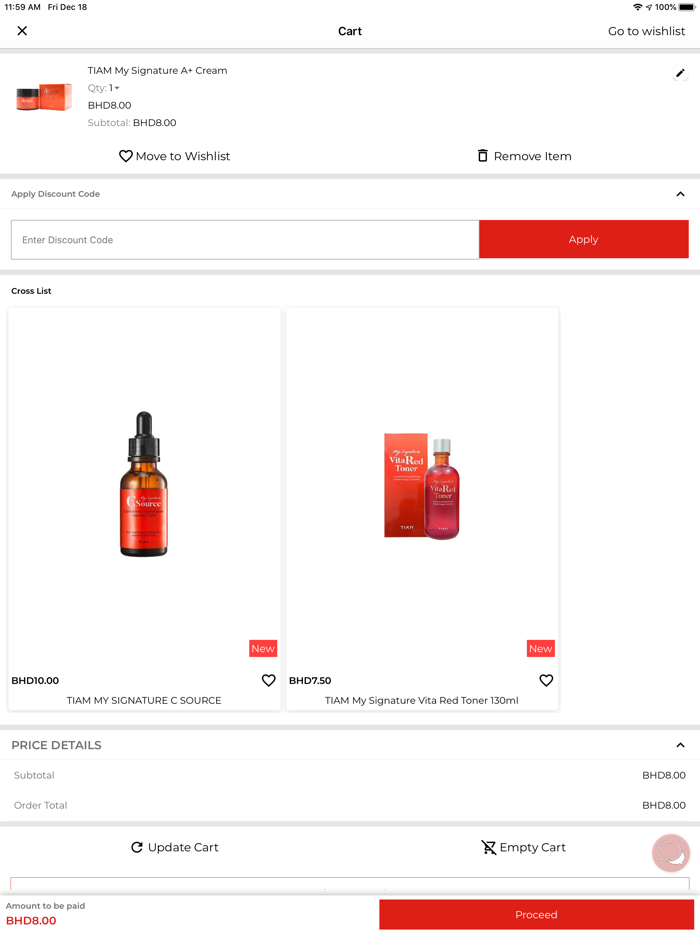Tap heart icon beside Move to Wishlist

[x=126, y=156]
